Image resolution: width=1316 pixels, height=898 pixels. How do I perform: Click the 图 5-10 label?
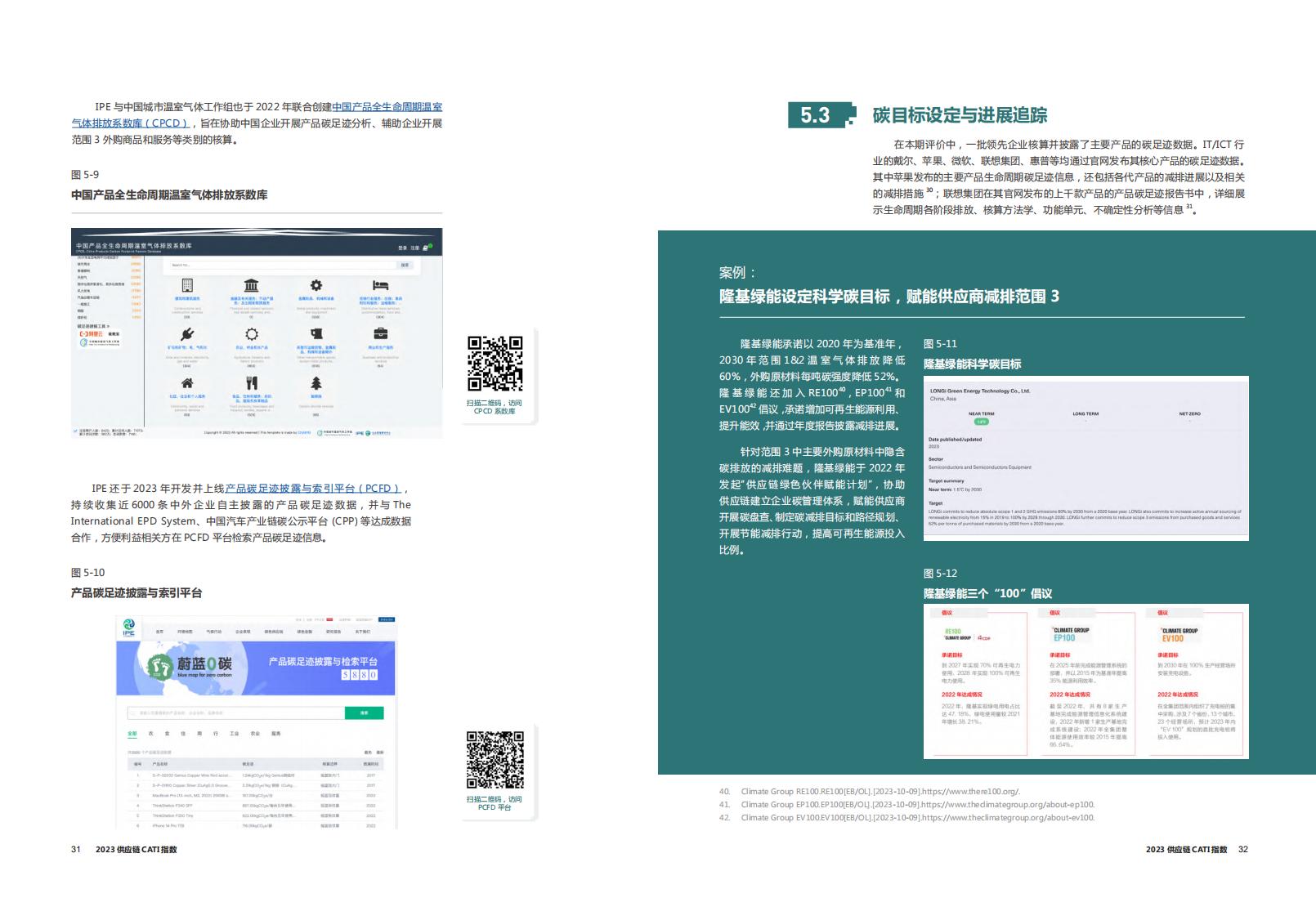point(88,573)
